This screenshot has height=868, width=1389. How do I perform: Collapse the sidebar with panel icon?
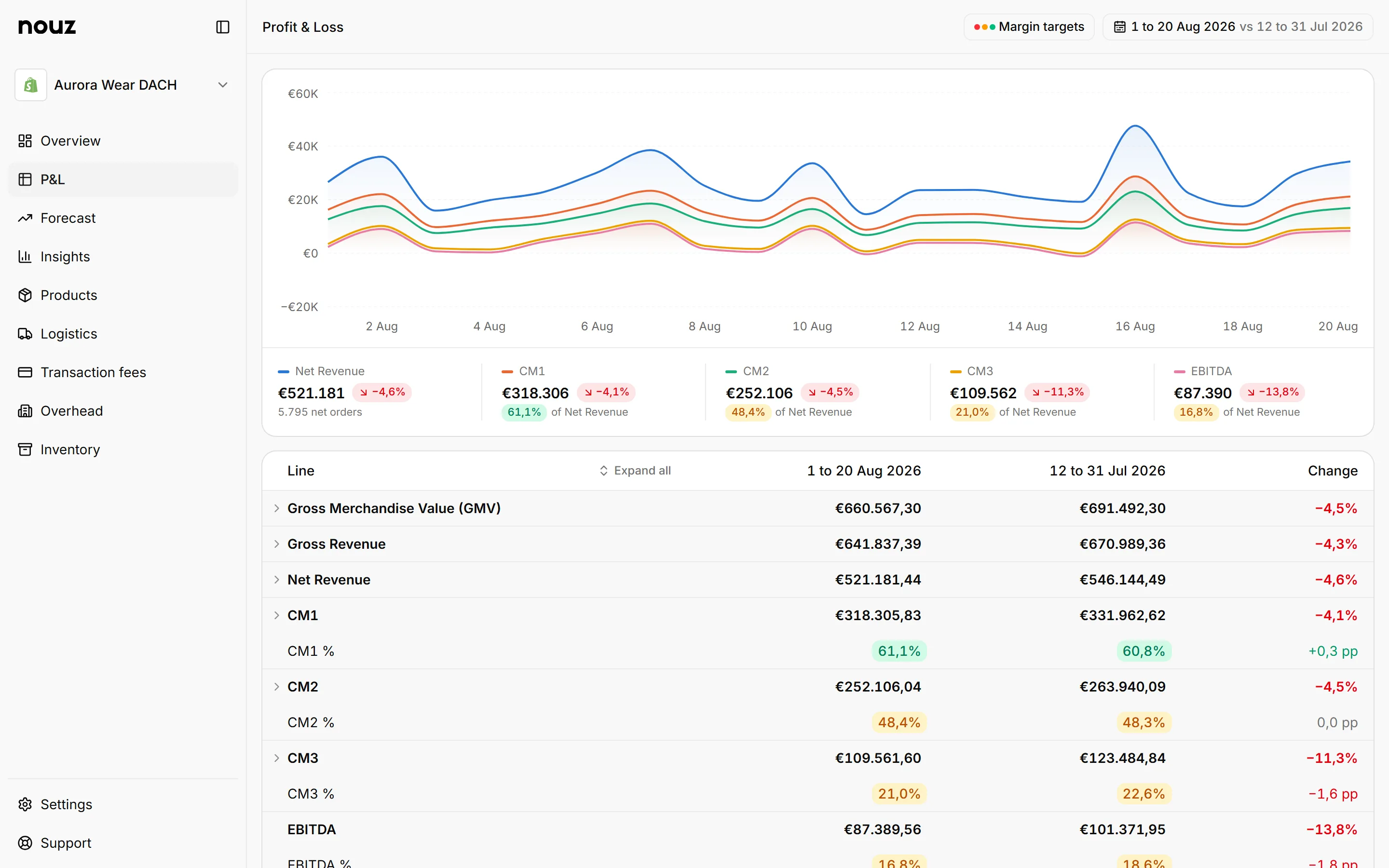pyautogui.click(x=223, y=27)
